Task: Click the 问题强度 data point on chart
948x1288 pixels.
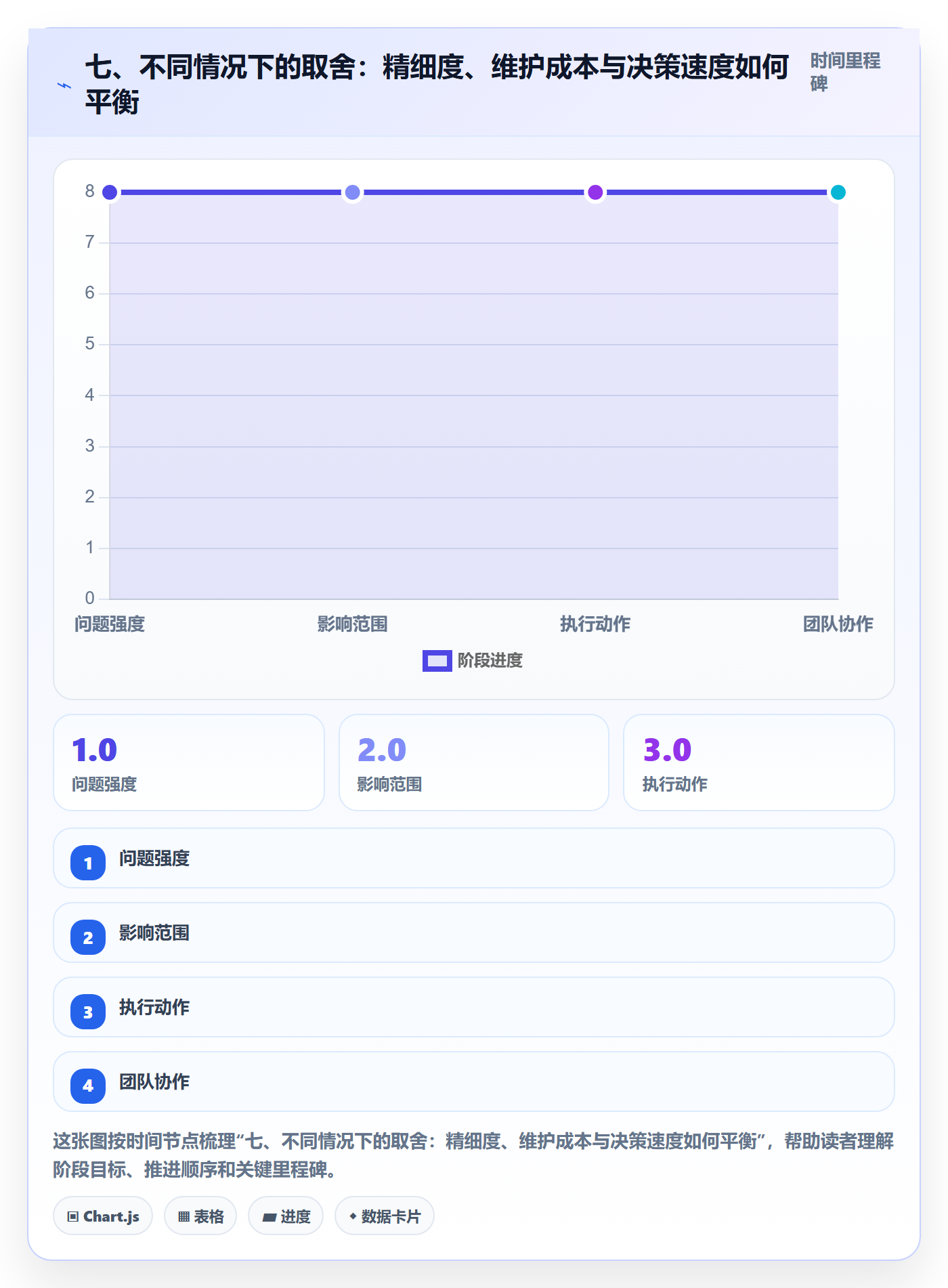Action: 110,192
